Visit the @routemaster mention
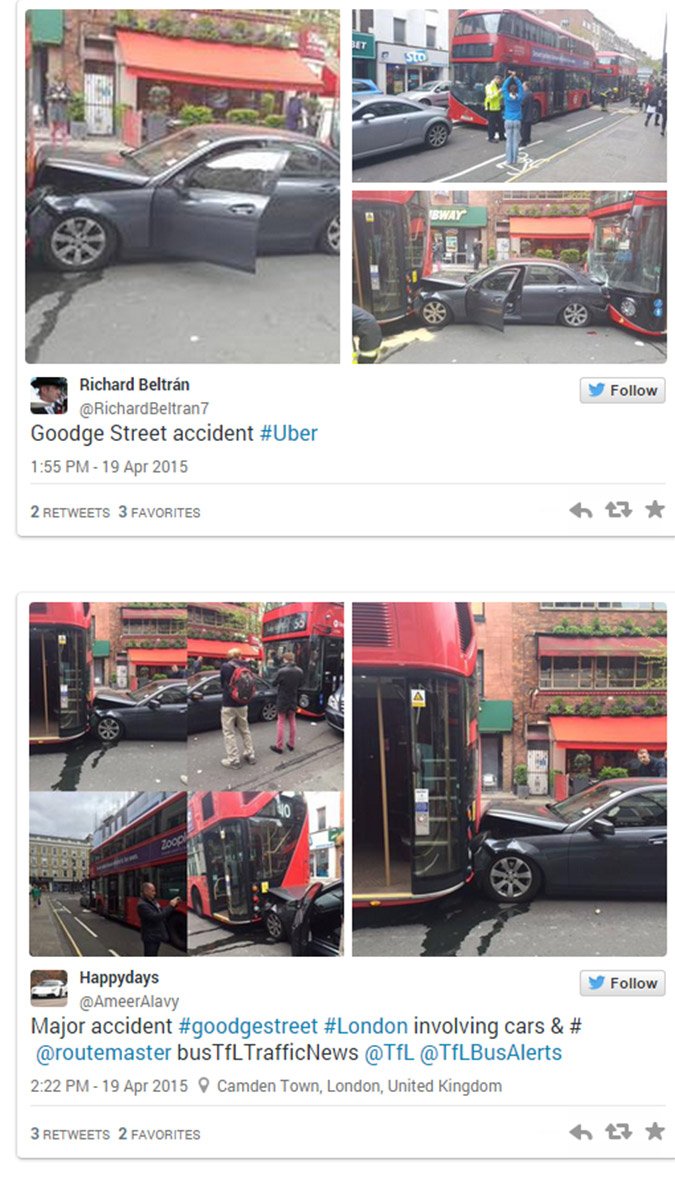This screenshot has width=675, height=1183. [103, 1053]
